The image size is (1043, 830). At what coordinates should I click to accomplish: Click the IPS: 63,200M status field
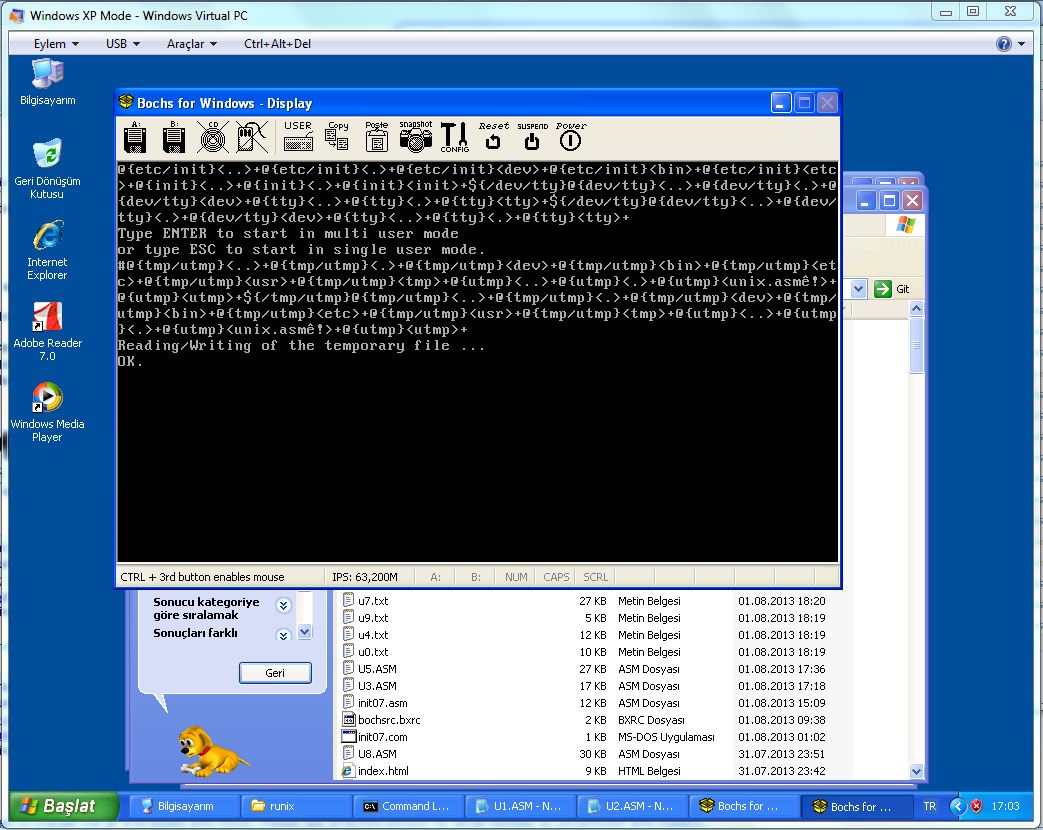[x=369, y=577]
